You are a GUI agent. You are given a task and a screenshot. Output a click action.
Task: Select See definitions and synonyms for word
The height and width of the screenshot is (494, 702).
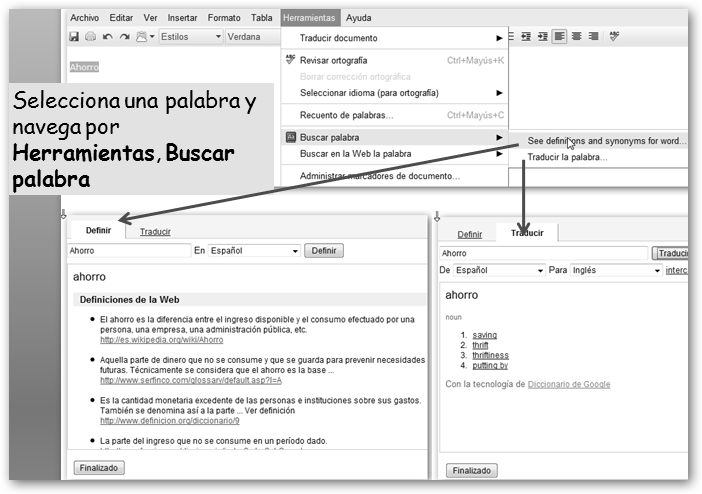pyautogui.click(x=606, y=141)
